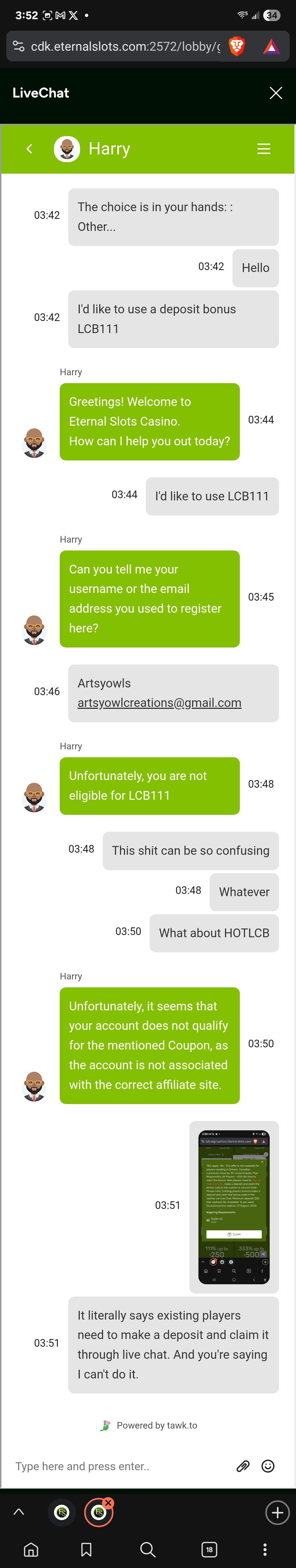
Task: Open the chat hamburger menu
Action: (264, 149)
